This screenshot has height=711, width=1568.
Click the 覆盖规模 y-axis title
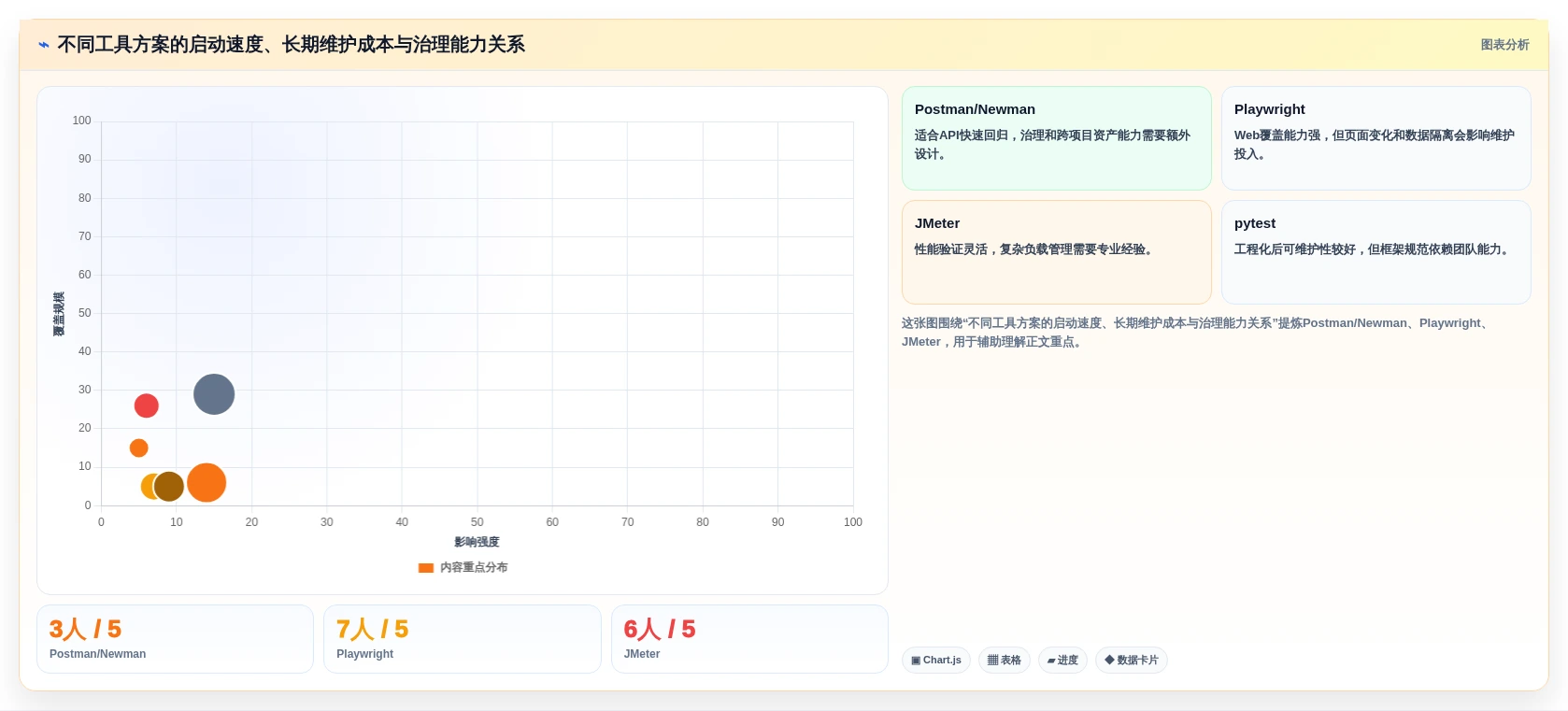pos(59,314)
